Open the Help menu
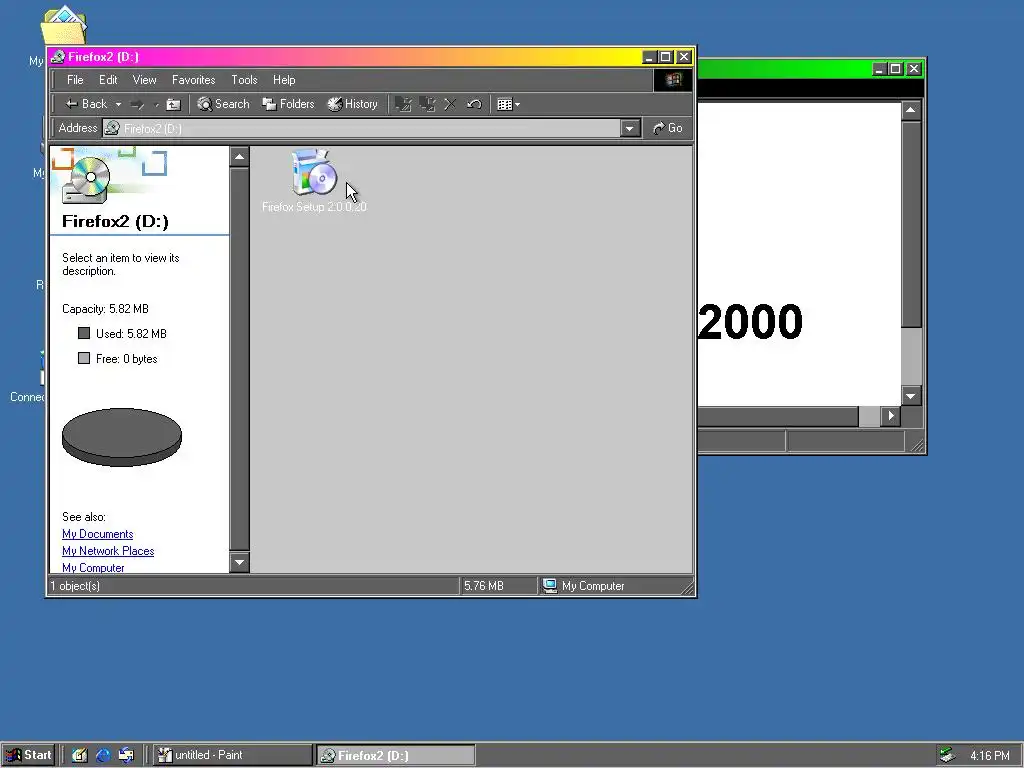This screenshot has height=768, width=1024. 284,80
